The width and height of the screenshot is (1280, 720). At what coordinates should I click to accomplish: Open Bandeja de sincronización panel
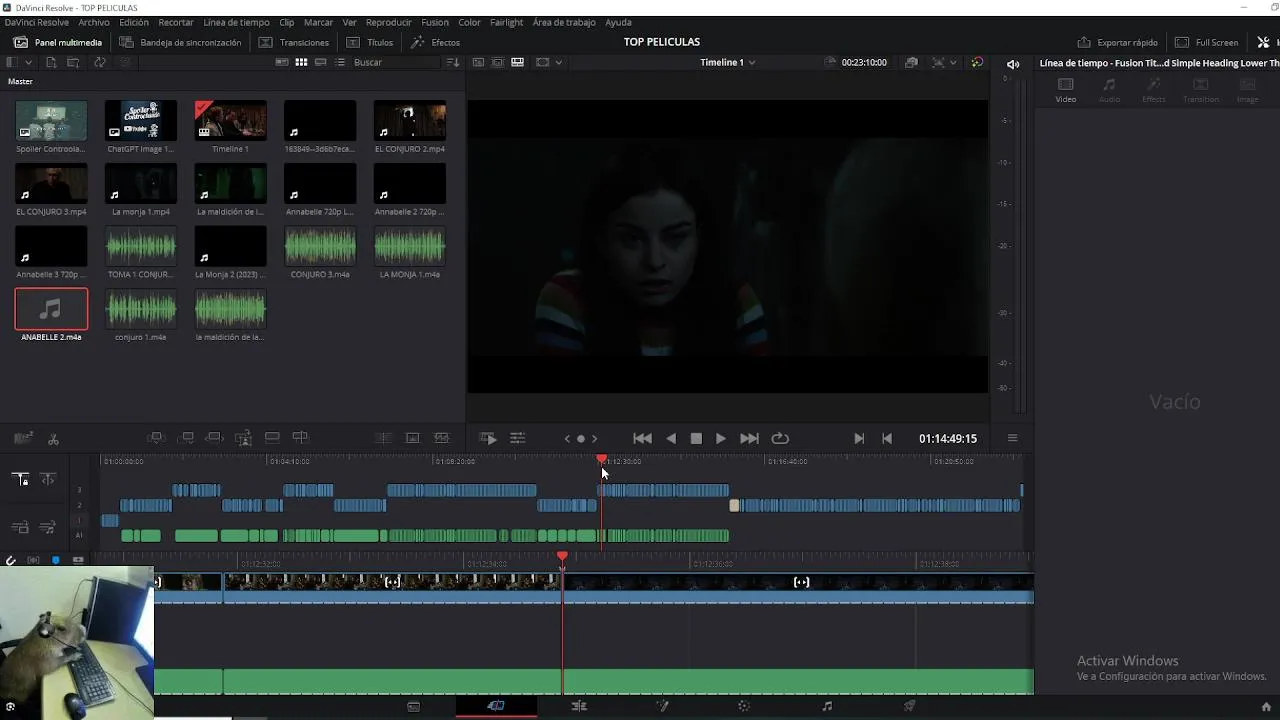(x=180, y=42)
